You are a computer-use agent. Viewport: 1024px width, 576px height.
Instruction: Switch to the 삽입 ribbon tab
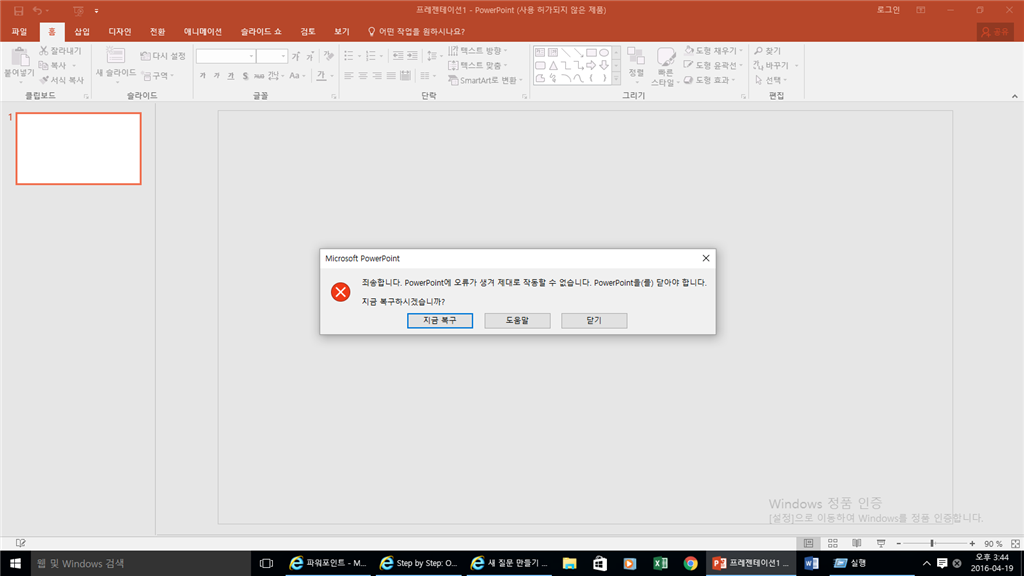pos(82,31)
